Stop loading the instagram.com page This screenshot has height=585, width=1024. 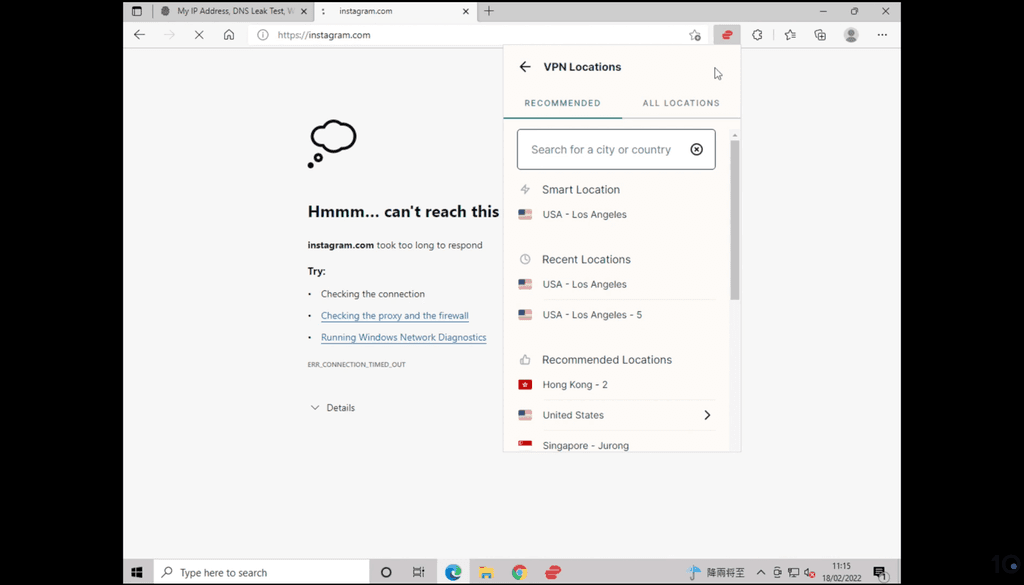(x=199, y=35)
